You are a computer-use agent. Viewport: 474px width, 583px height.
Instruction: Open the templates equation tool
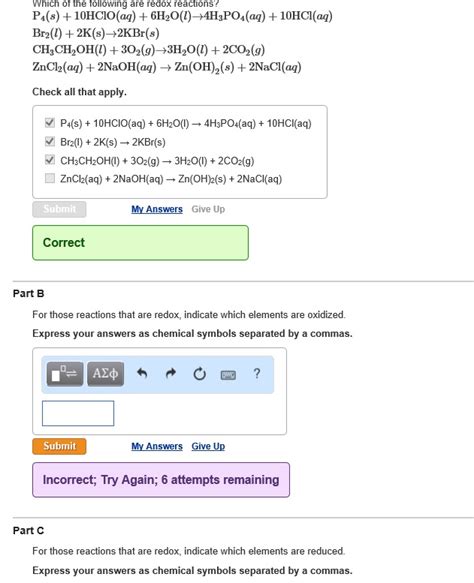65,374
